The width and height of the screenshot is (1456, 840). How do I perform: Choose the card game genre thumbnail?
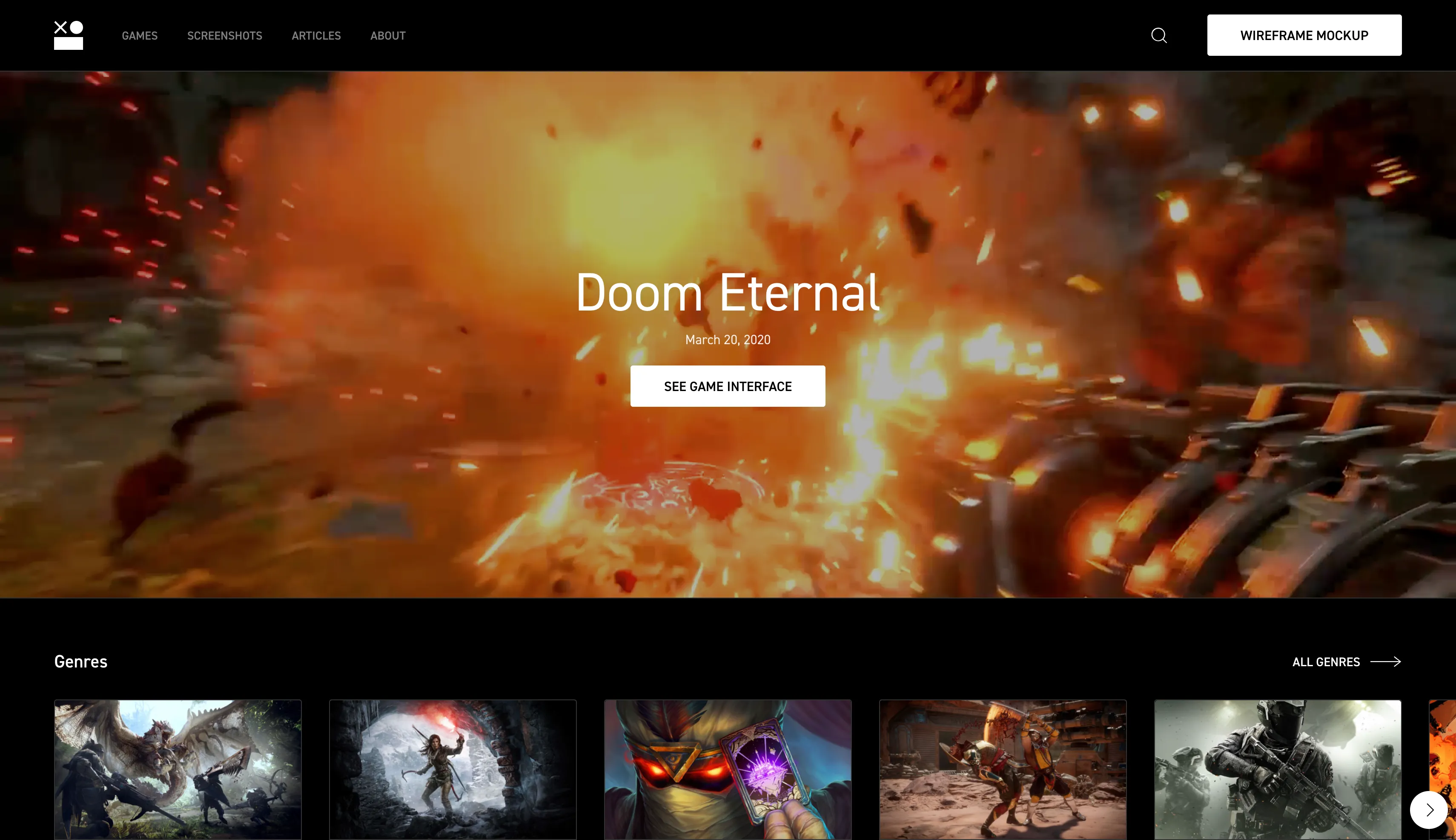pyautogui.click(x=727, y=769)
